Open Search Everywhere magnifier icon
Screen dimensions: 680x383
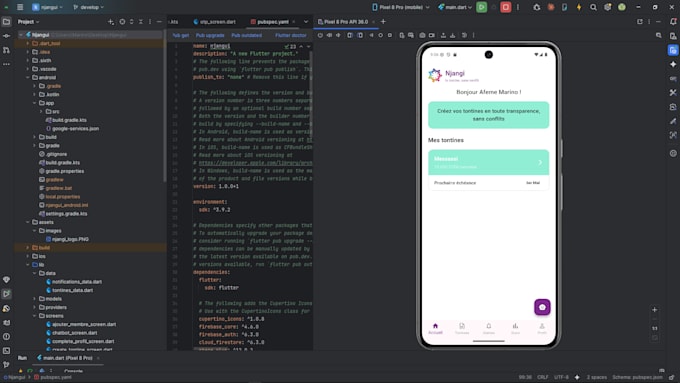593,7
